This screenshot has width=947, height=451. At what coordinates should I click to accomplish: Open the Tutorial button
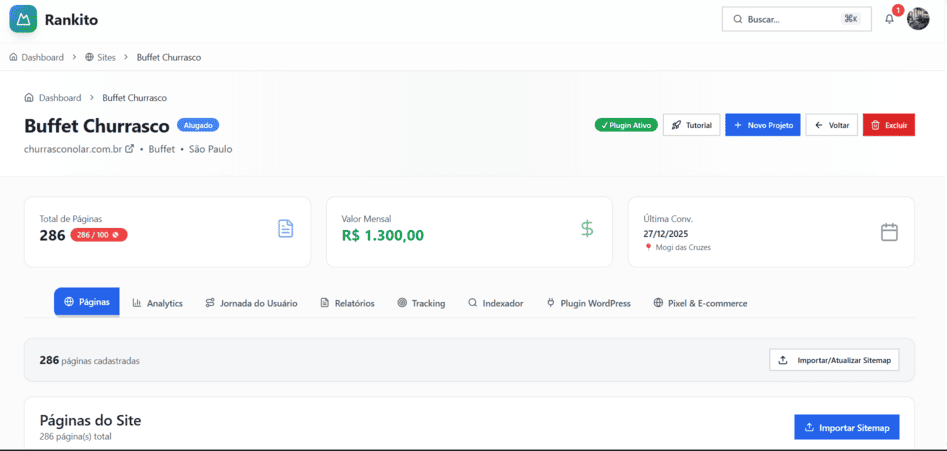[x=692, y=125]
